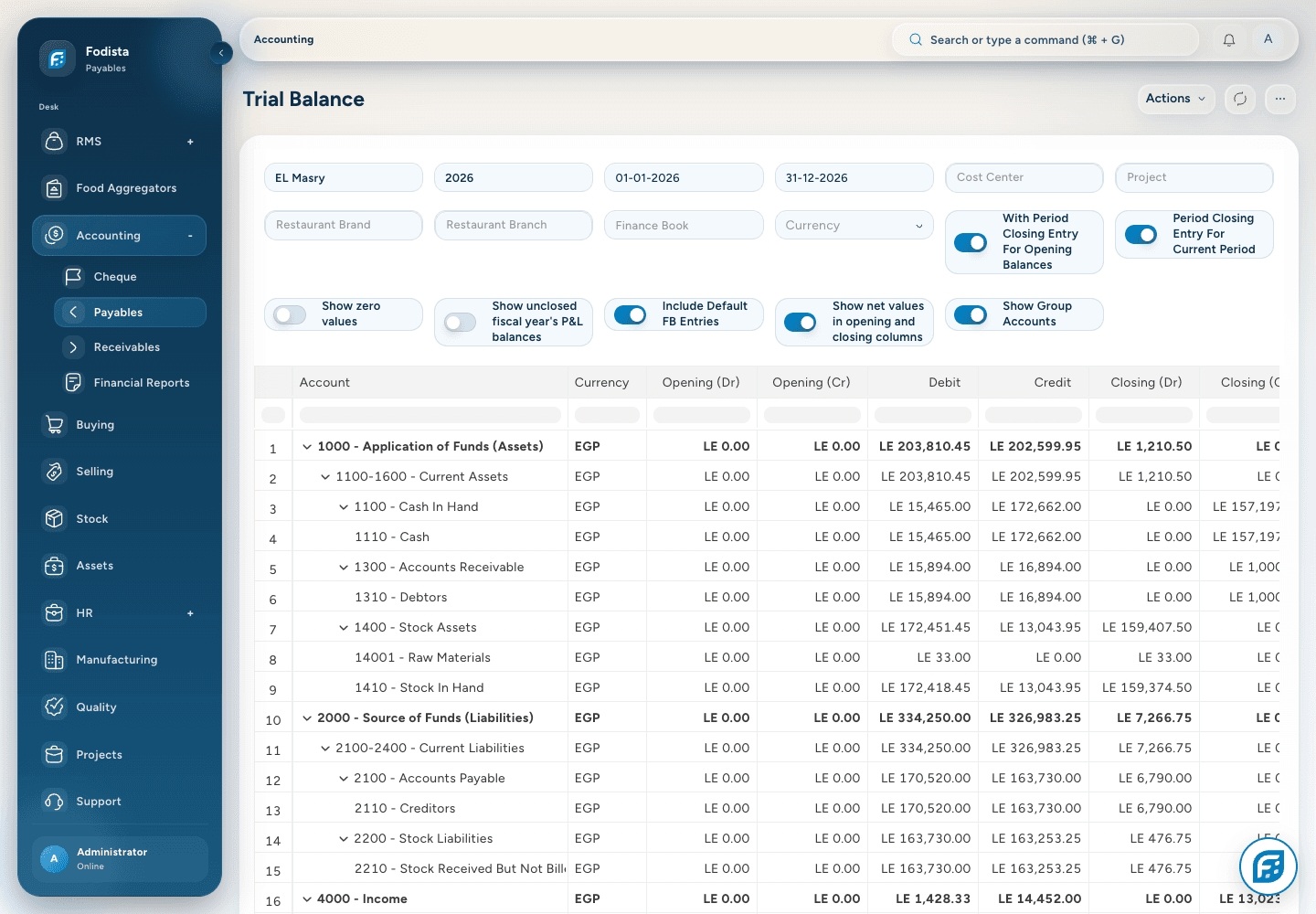Collapse 4000 - Income group row

(x=307, y=899)
